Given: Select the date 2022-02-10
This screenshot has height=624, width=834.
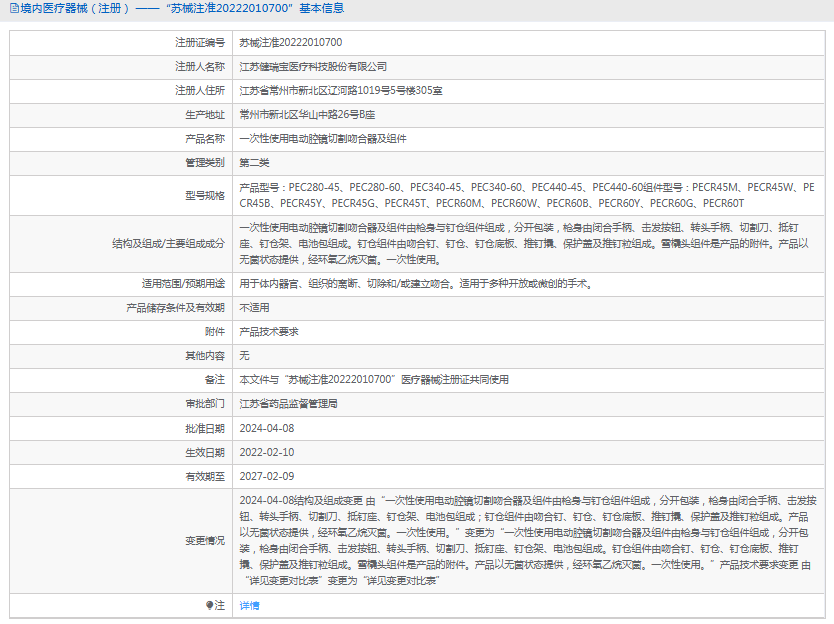Looking at the screenshot, I should tap(266, 452).
